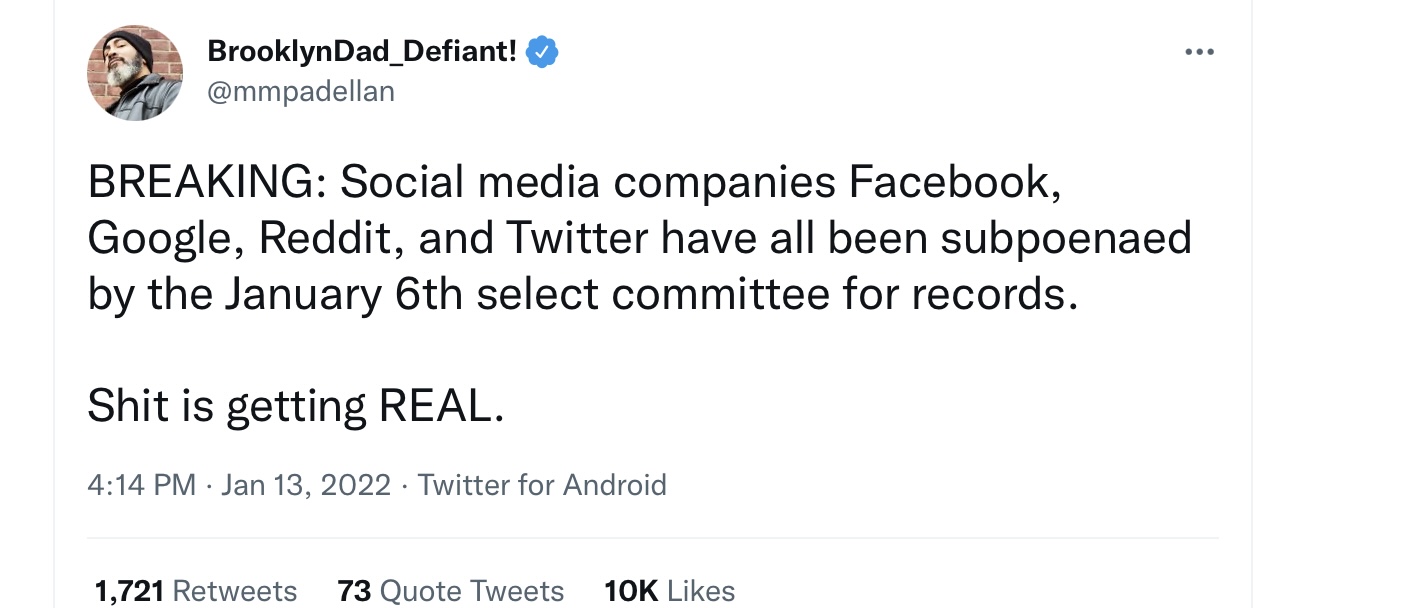
Task: Open the three-dot more options menu
Action: pos(1198,51)
